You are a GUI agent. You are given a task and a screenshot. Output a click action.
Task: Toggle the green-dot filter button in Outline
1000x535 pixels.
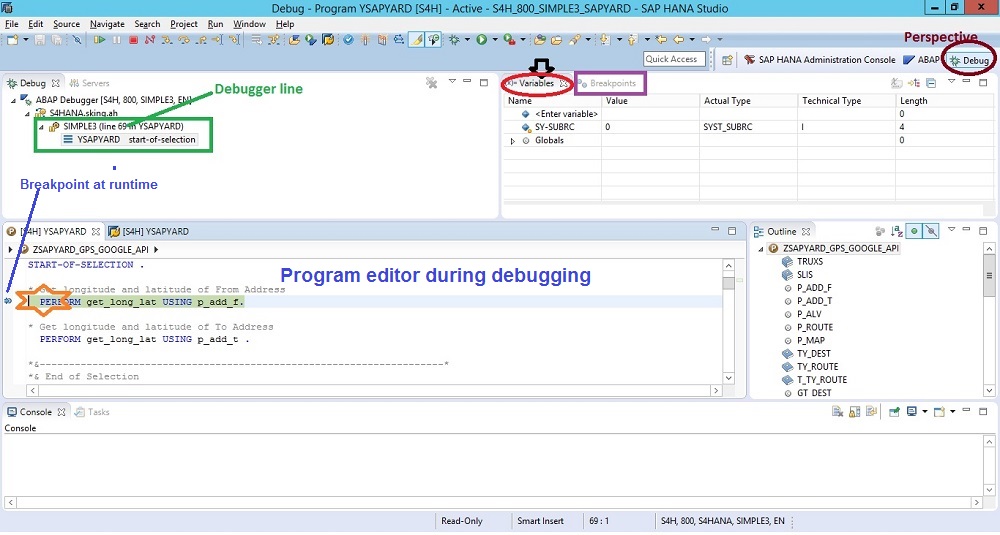tap(914, 231)
